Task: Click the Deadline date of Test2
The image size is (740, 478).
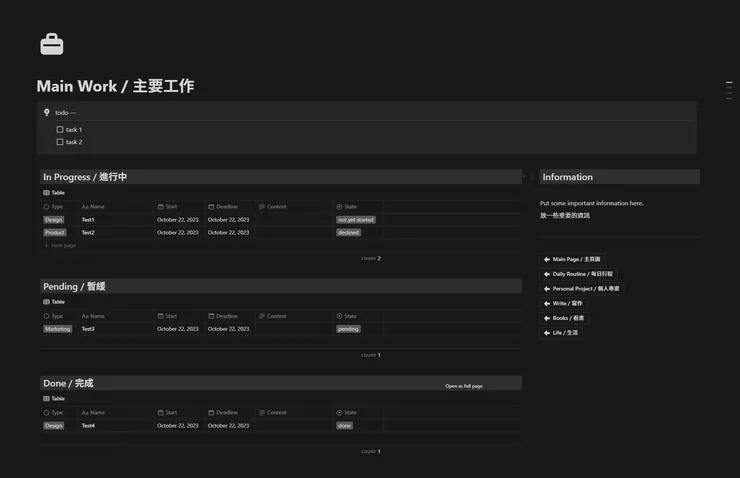Action: click(228, 232)
